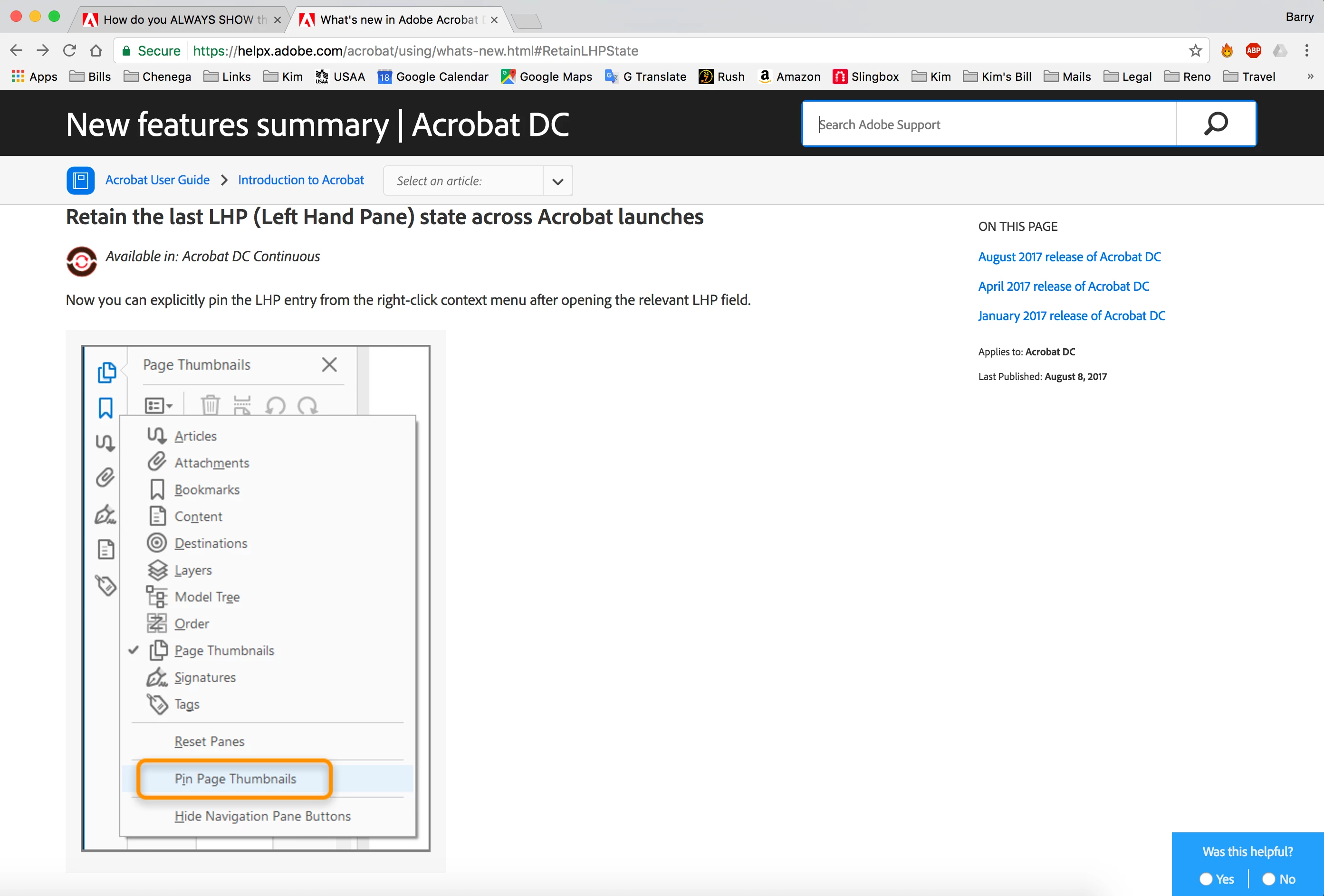Viewport: 1324px width, 896px height.
Task: Expand the Select an article dropdown
Action: pos(557,181)
